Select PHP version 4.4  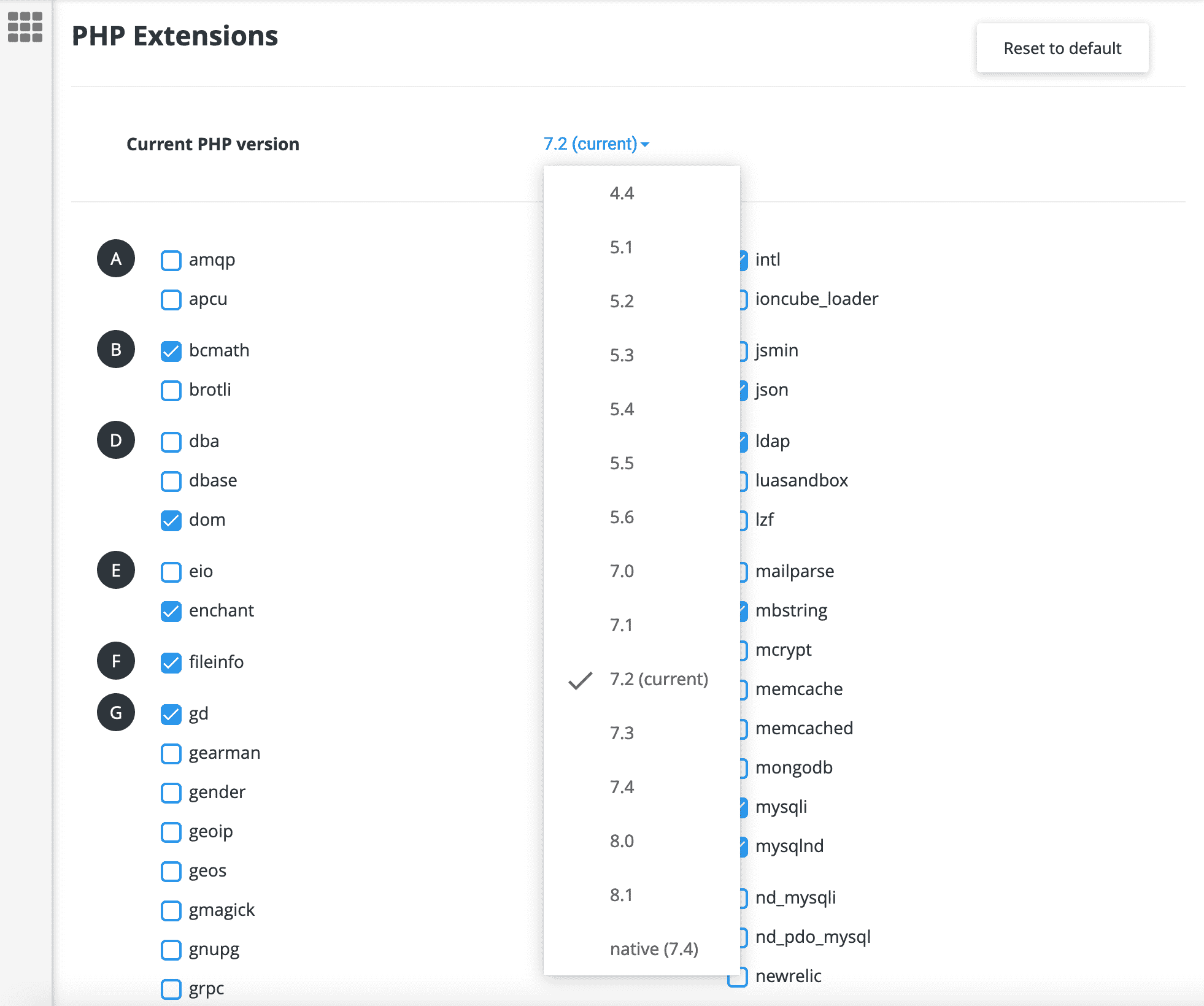click(x=641, y=193)
